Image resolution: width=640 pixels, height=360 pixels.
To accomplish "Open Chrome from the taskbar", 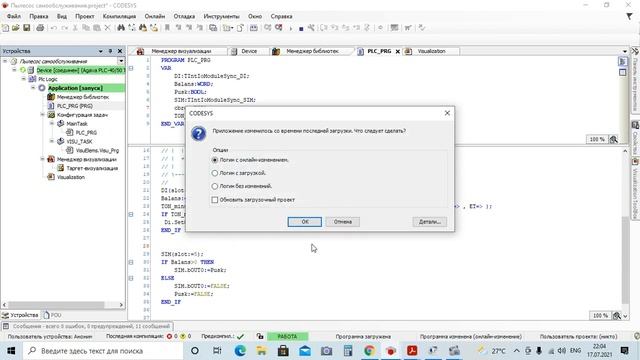I will (x=369, y=351).
